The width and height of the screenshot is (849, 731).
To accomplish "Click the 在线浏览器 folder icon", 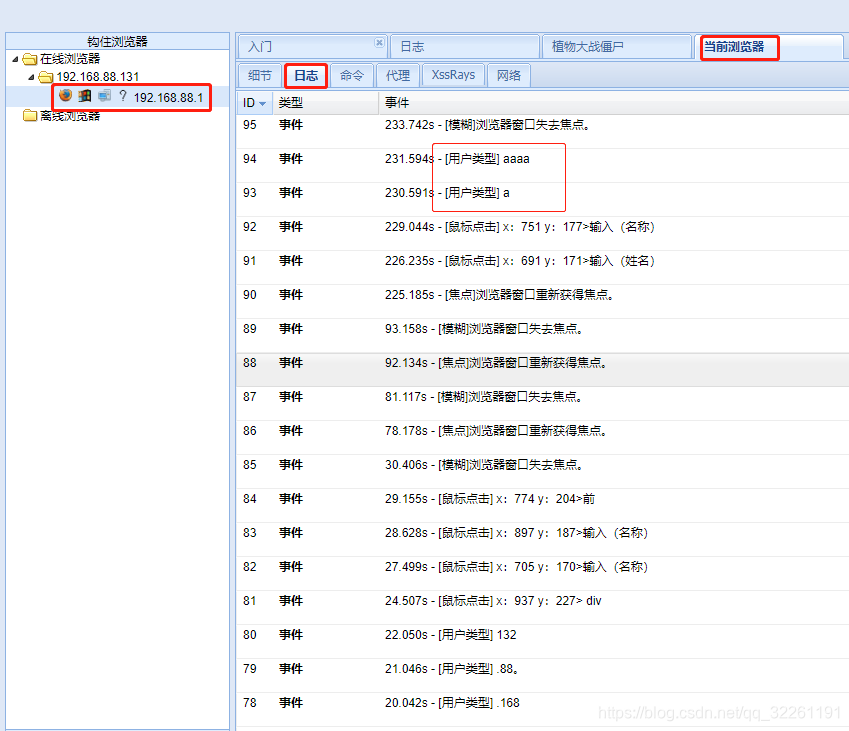I will (30, 59).
